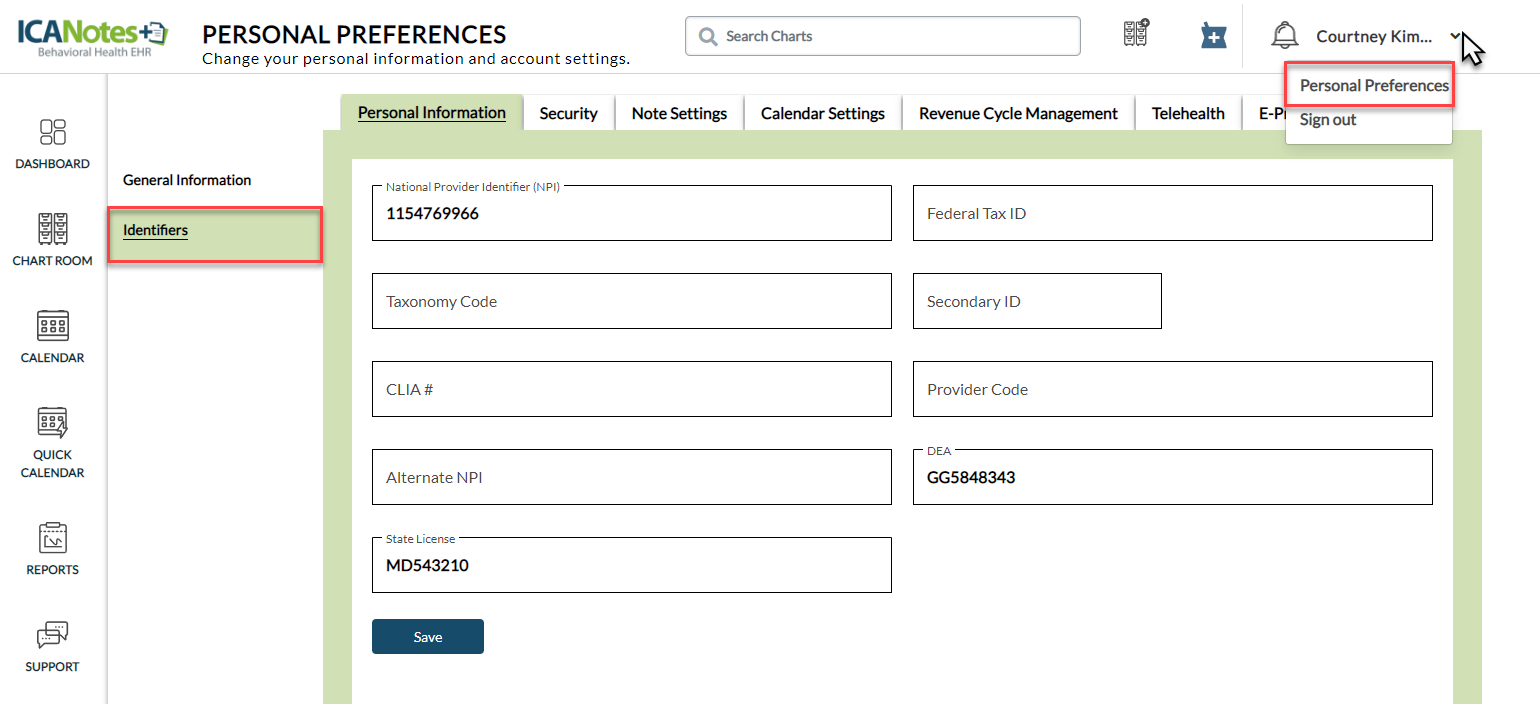Choose Personal Preferences from the user menu

pyautogui.click(x=1373, y=86)
